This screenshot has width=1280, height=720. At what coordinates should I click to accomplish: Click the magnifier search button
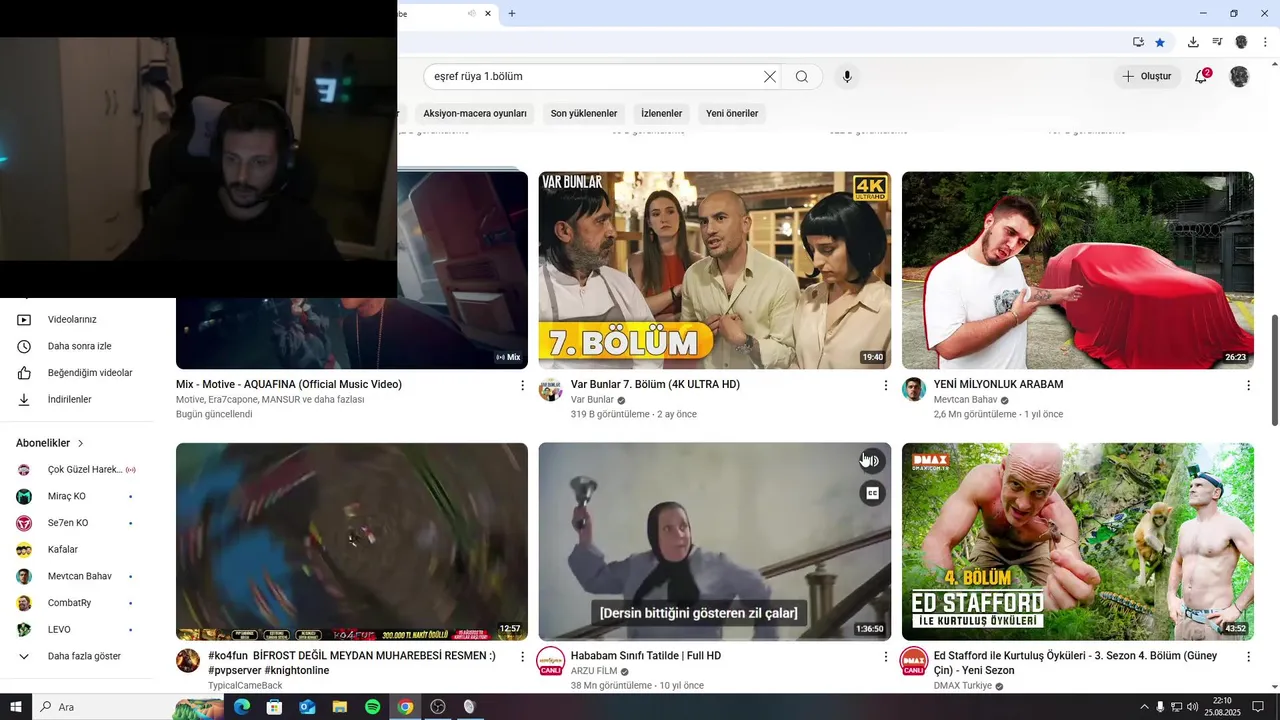point(802,77)
